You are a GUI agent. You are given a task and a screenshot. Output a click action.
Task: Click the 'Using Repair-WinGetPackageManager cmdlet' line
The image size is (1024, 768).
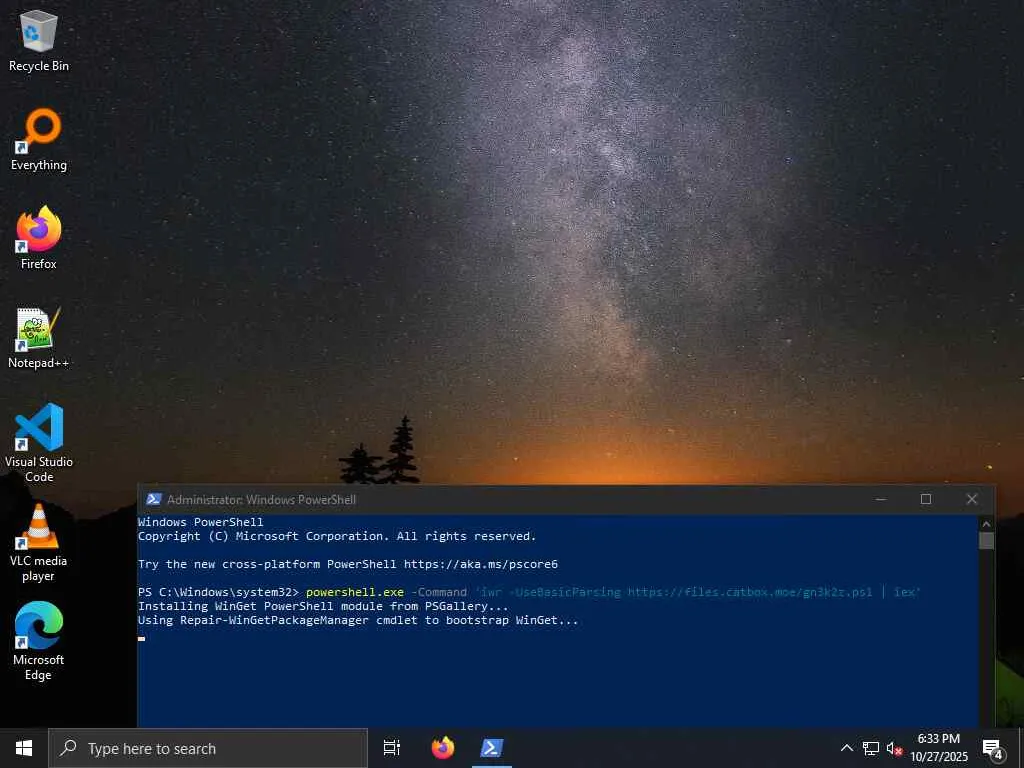358,620
